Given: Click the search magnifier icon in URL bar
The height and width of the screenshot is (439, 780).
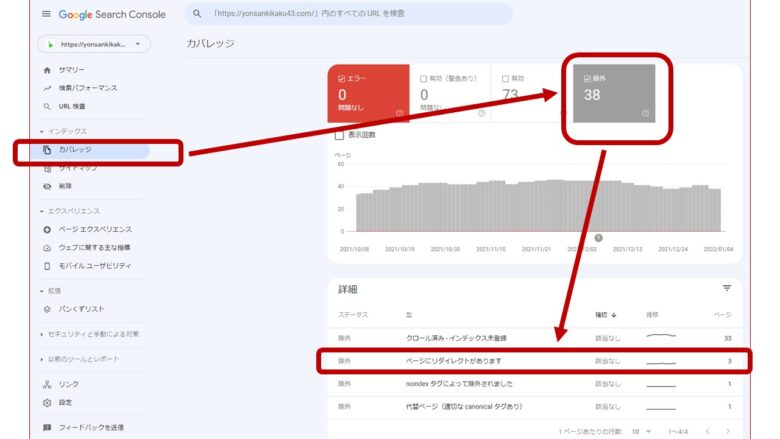Looking at the screenshot, I should click(x=197, y=13).
